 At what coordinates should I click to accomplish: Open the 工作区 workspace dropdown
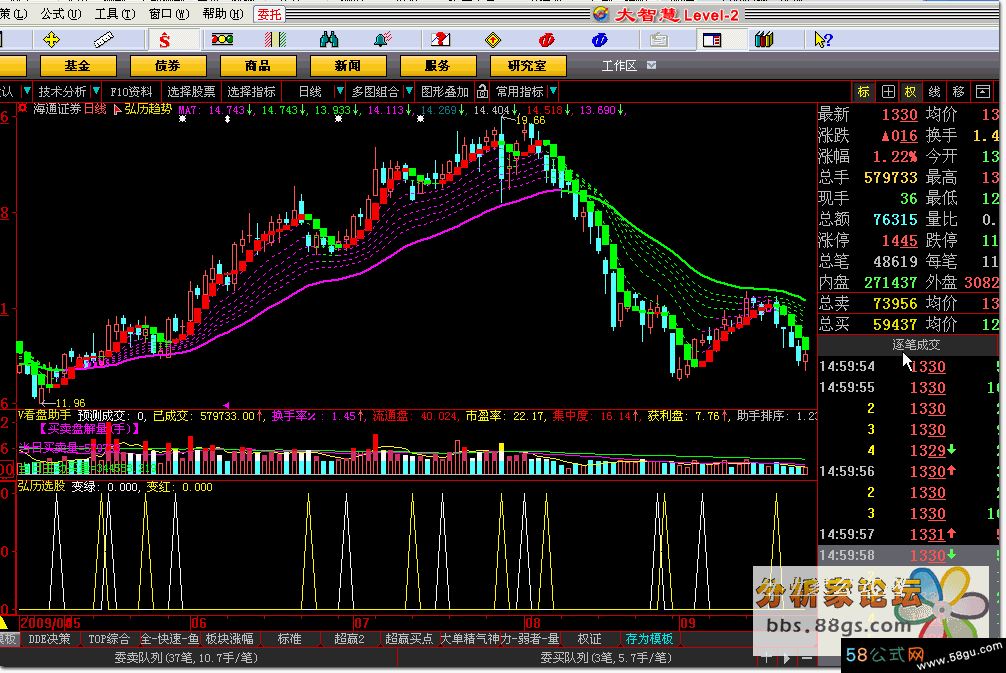pos(651,66)
